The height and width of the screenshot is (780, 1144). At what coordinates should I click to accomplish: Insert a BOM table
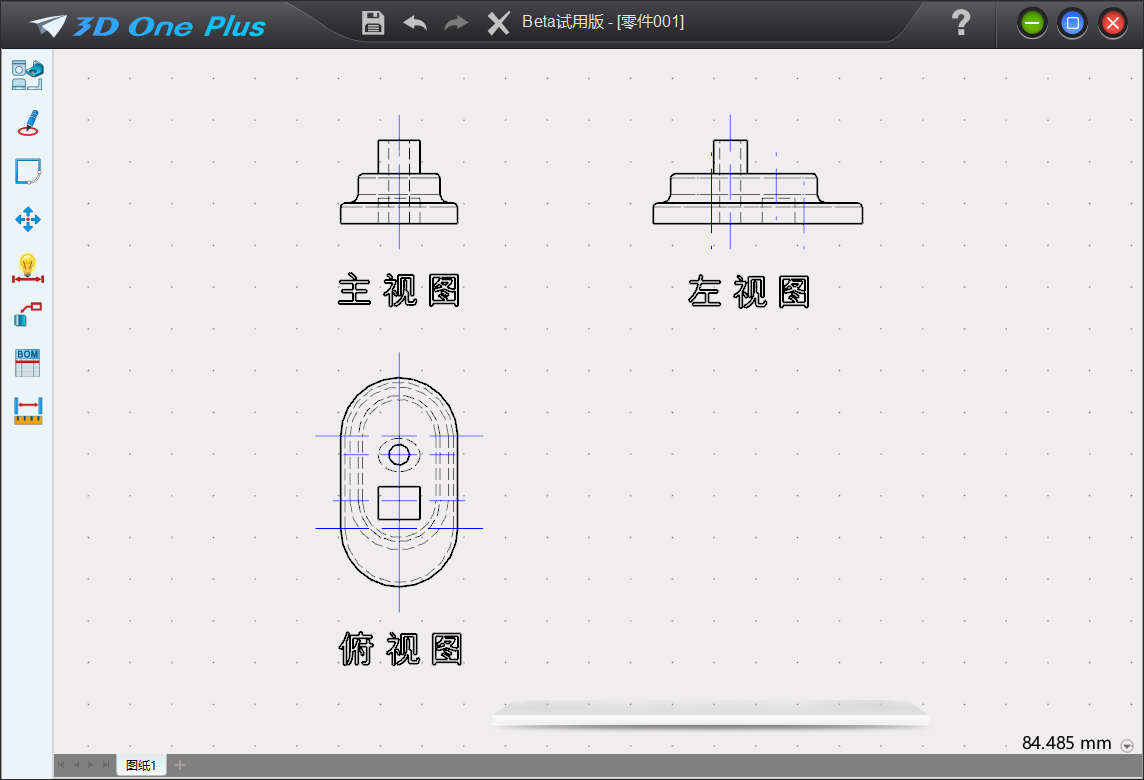click(27, 362)
